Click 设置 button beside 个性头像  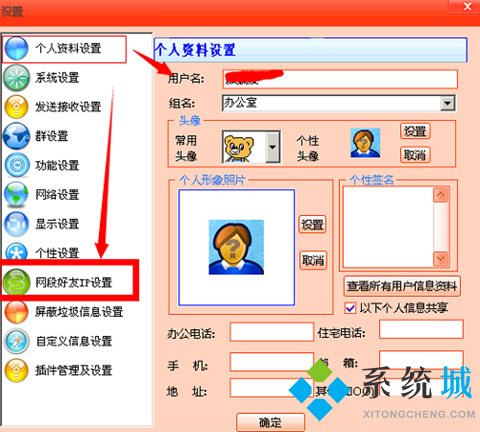coord(415,131)
